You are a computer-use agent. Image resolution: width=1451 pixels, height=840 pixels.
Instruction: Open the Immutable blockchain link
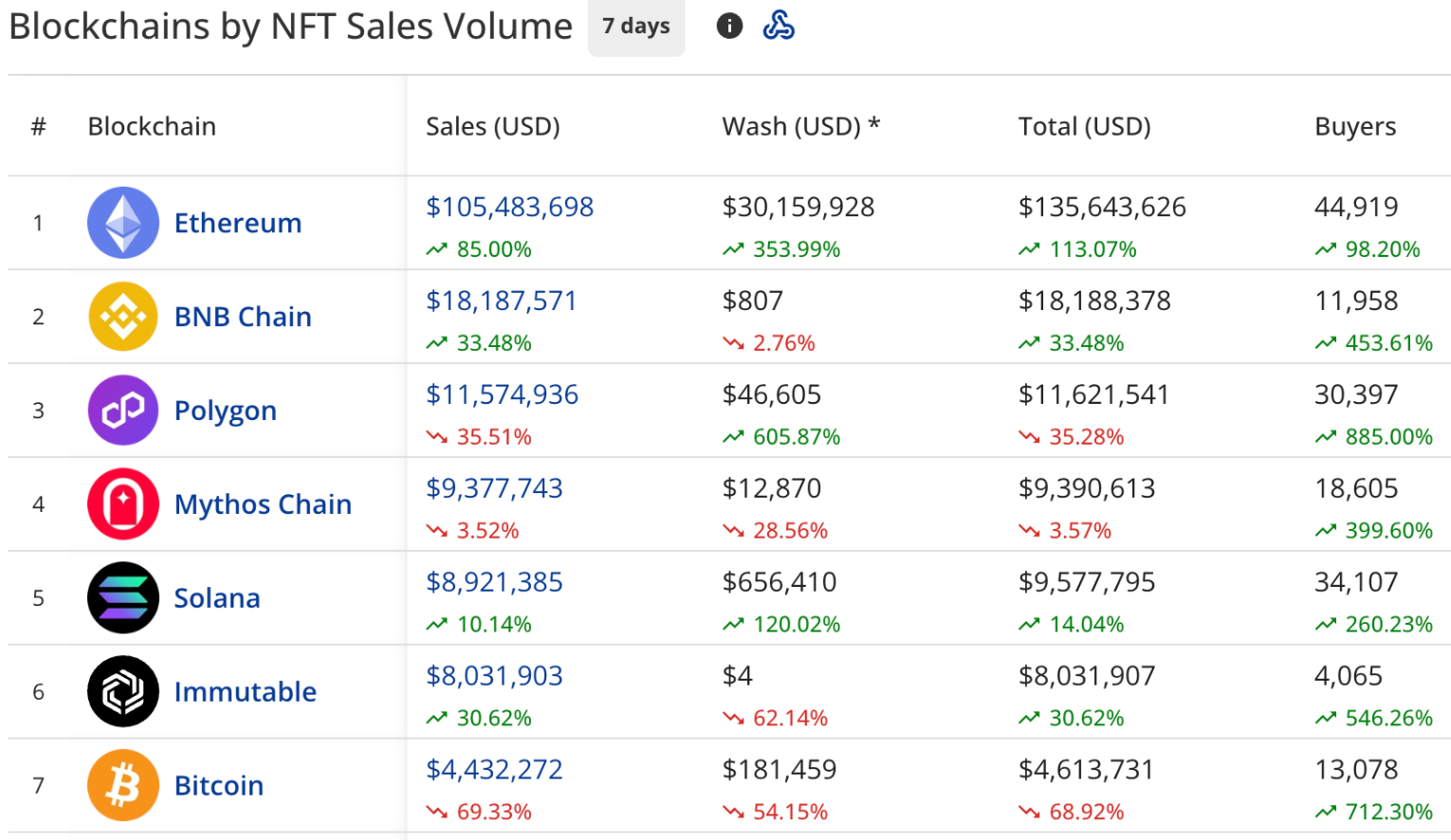click(246, 692)
